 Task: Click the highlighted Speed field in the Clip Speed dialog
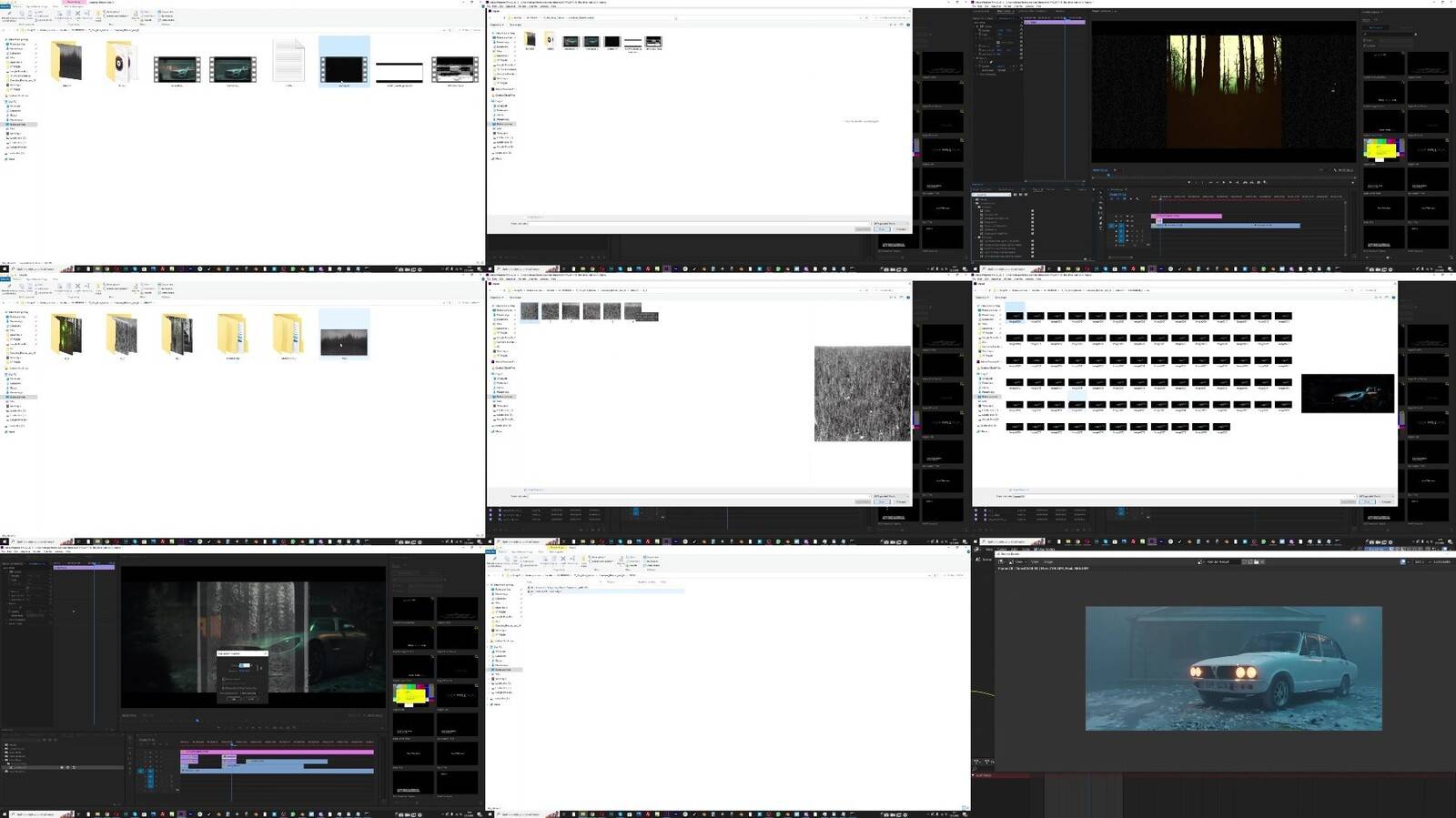click(x=244, y=665)
